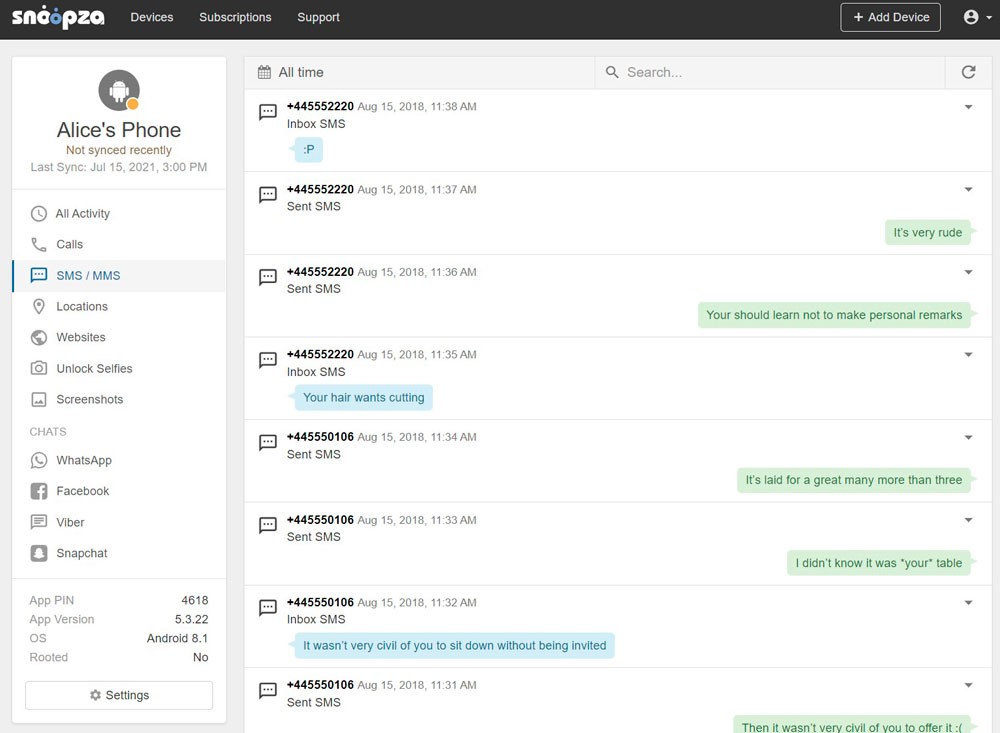Open the Calls section
Viewport: 1000px width, 733px height.
pos(119,244)
